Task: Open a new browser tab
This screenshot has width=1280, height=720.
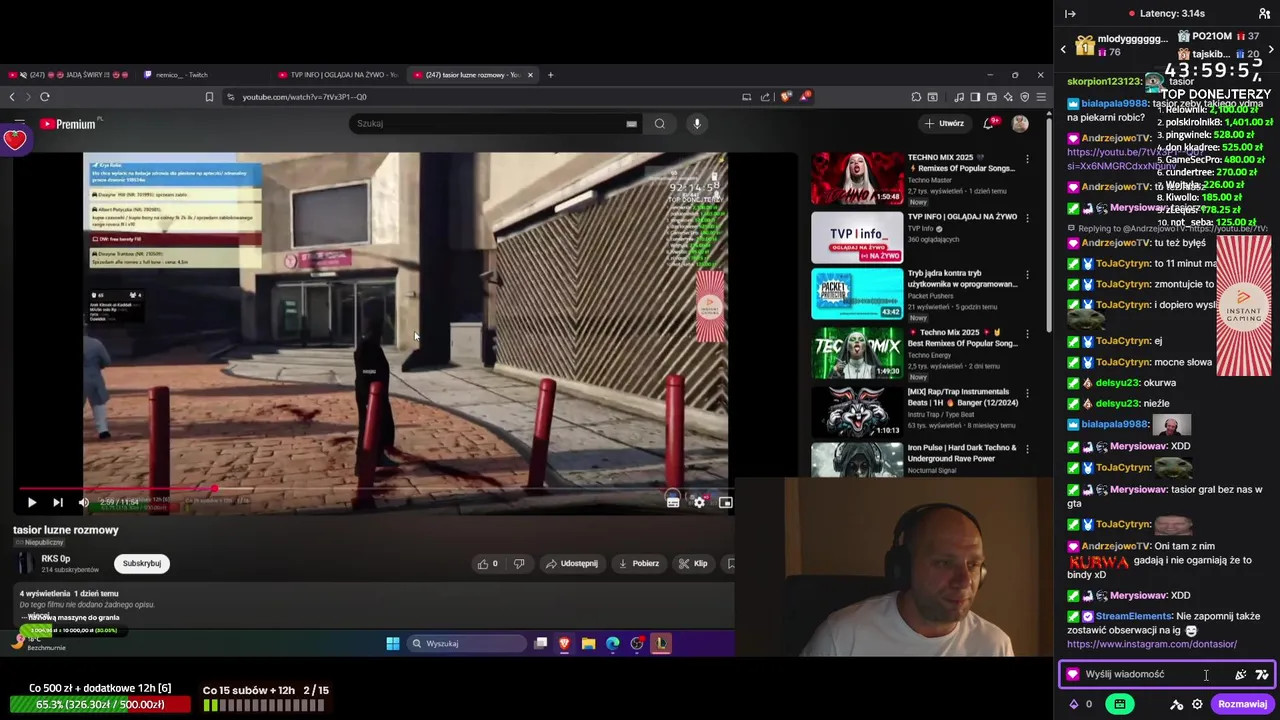Action: [550, 75]
